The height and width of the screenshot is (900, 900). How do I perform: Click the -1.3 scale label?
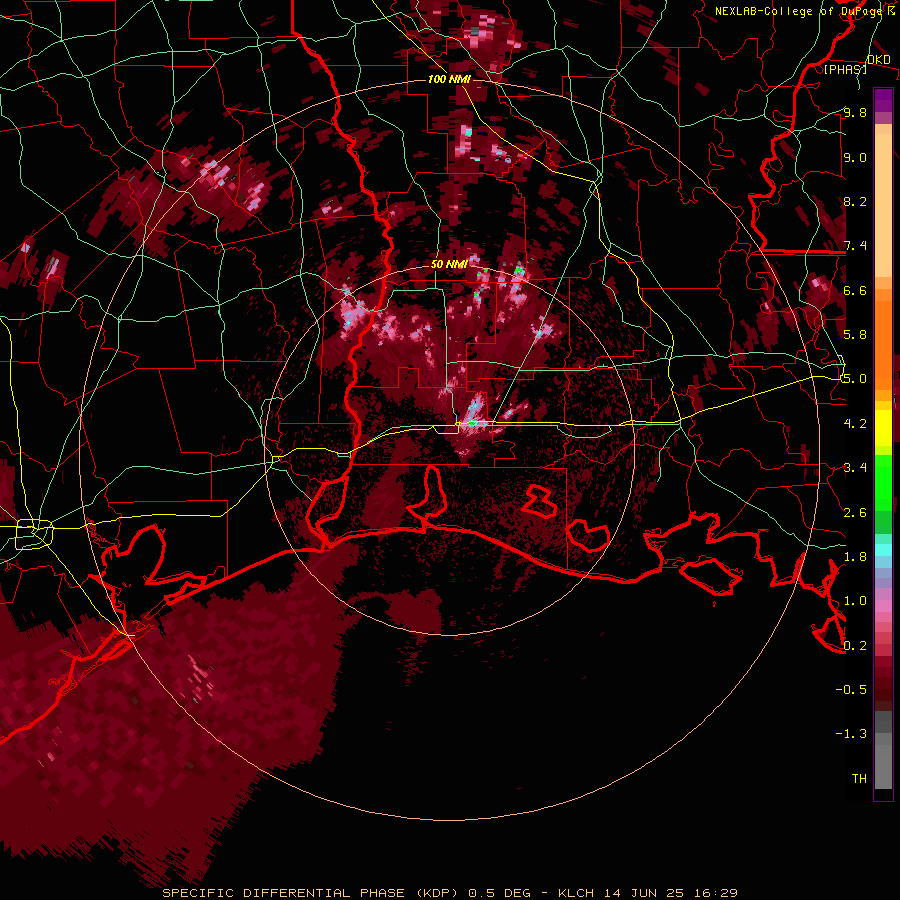coord(851,734)
